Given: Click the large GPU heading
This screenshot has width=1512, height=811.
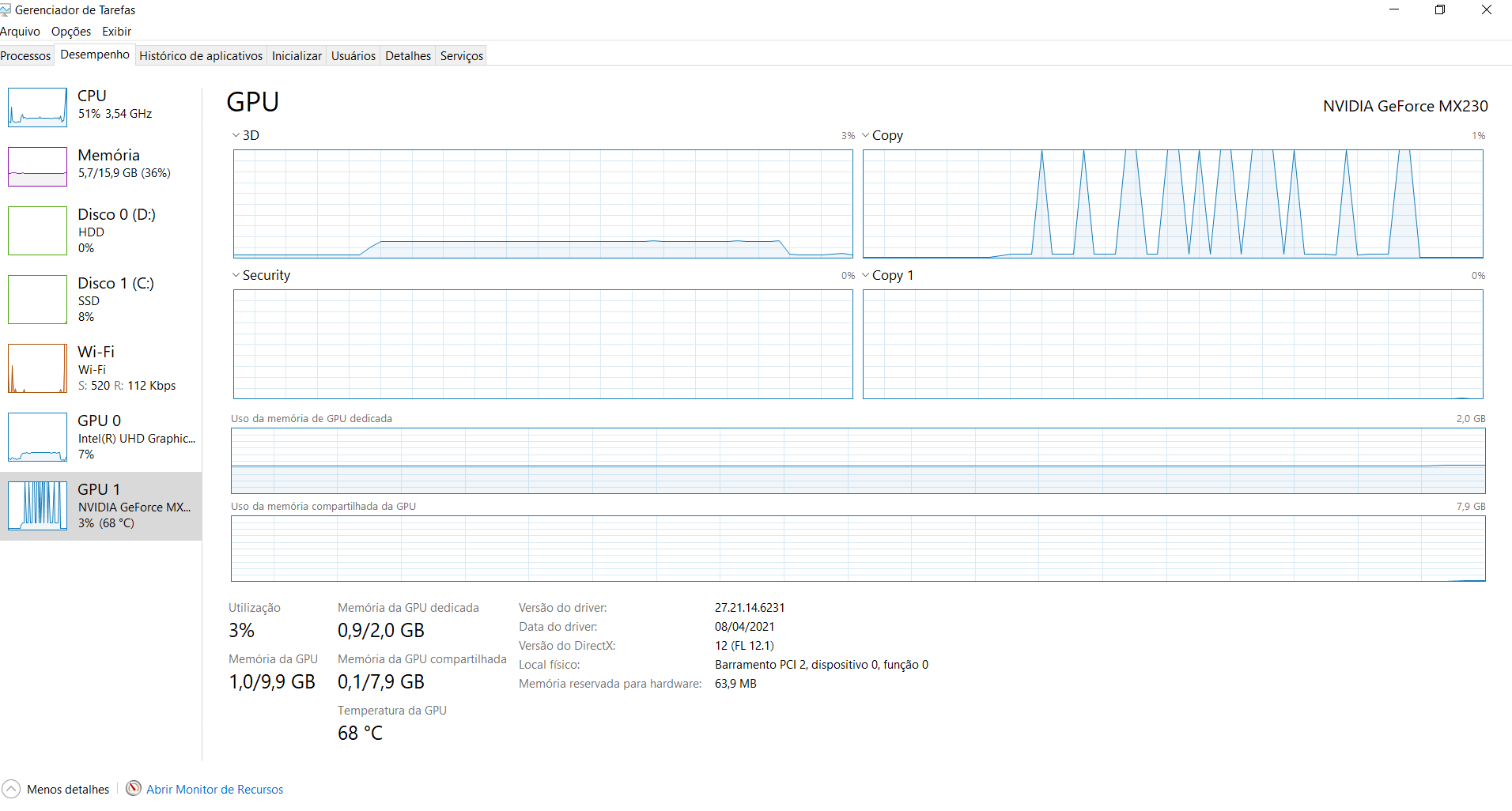Looking at the screenshot, I should [x=252, y=102].
